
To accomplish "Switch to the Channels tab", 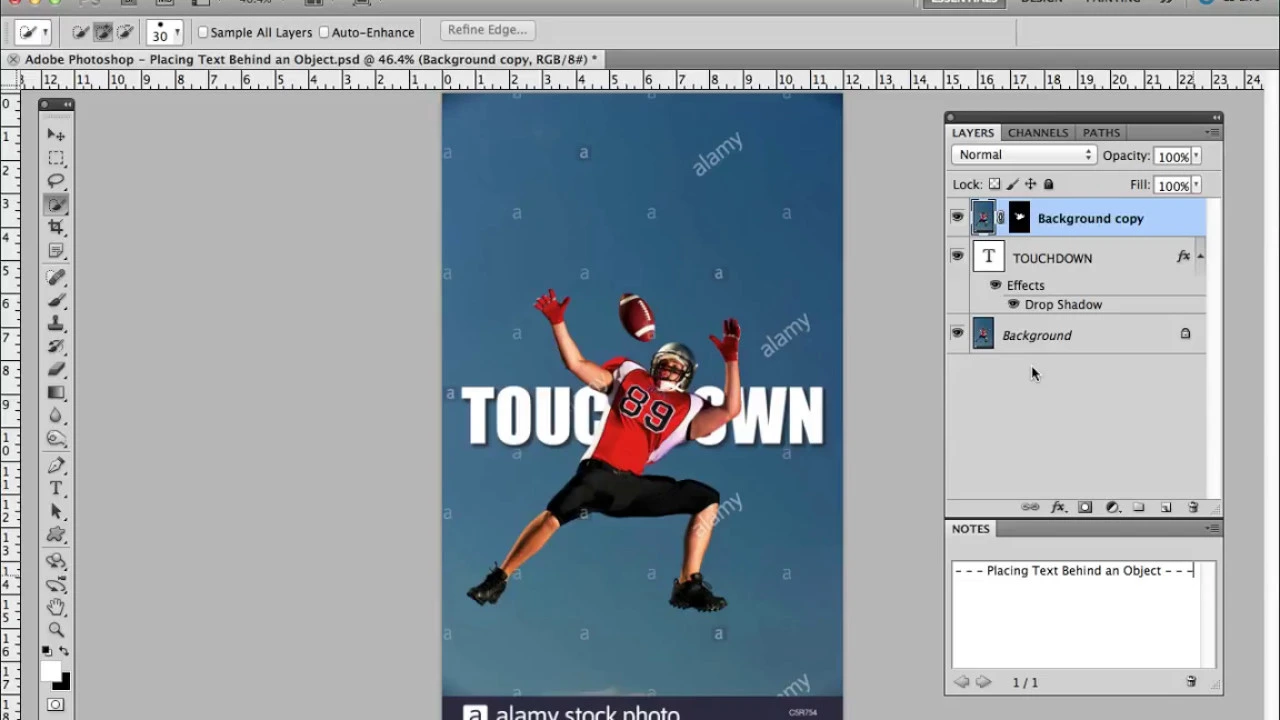I will [x=1037, y=132].
